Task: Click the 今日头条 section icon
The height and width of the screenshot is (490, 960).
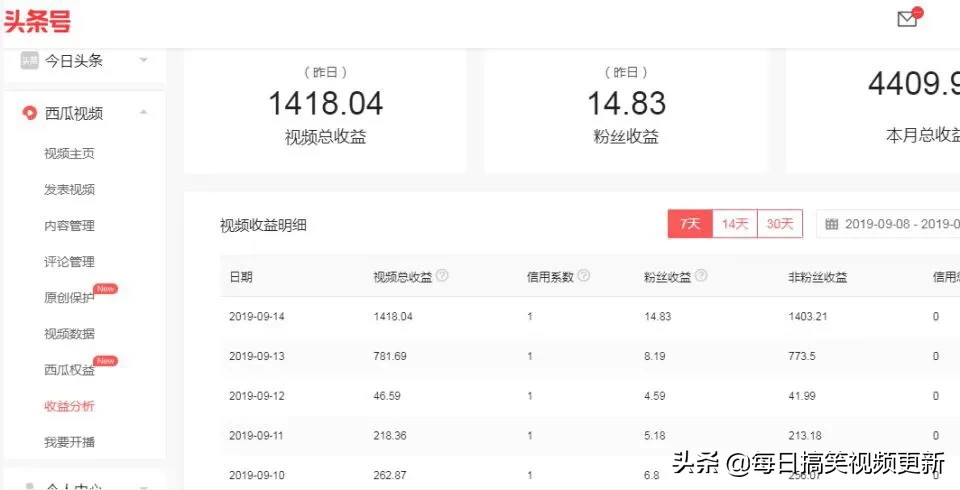Action: click(x=30, y=60)
